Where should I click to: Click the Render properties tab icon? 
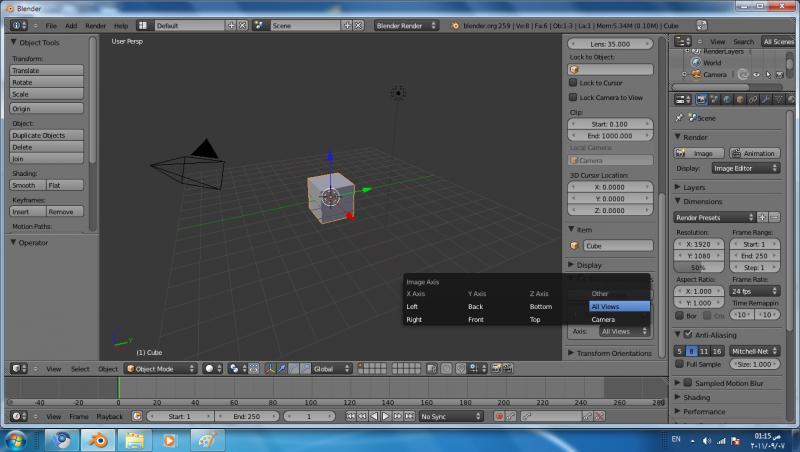[x=702, y=99]
